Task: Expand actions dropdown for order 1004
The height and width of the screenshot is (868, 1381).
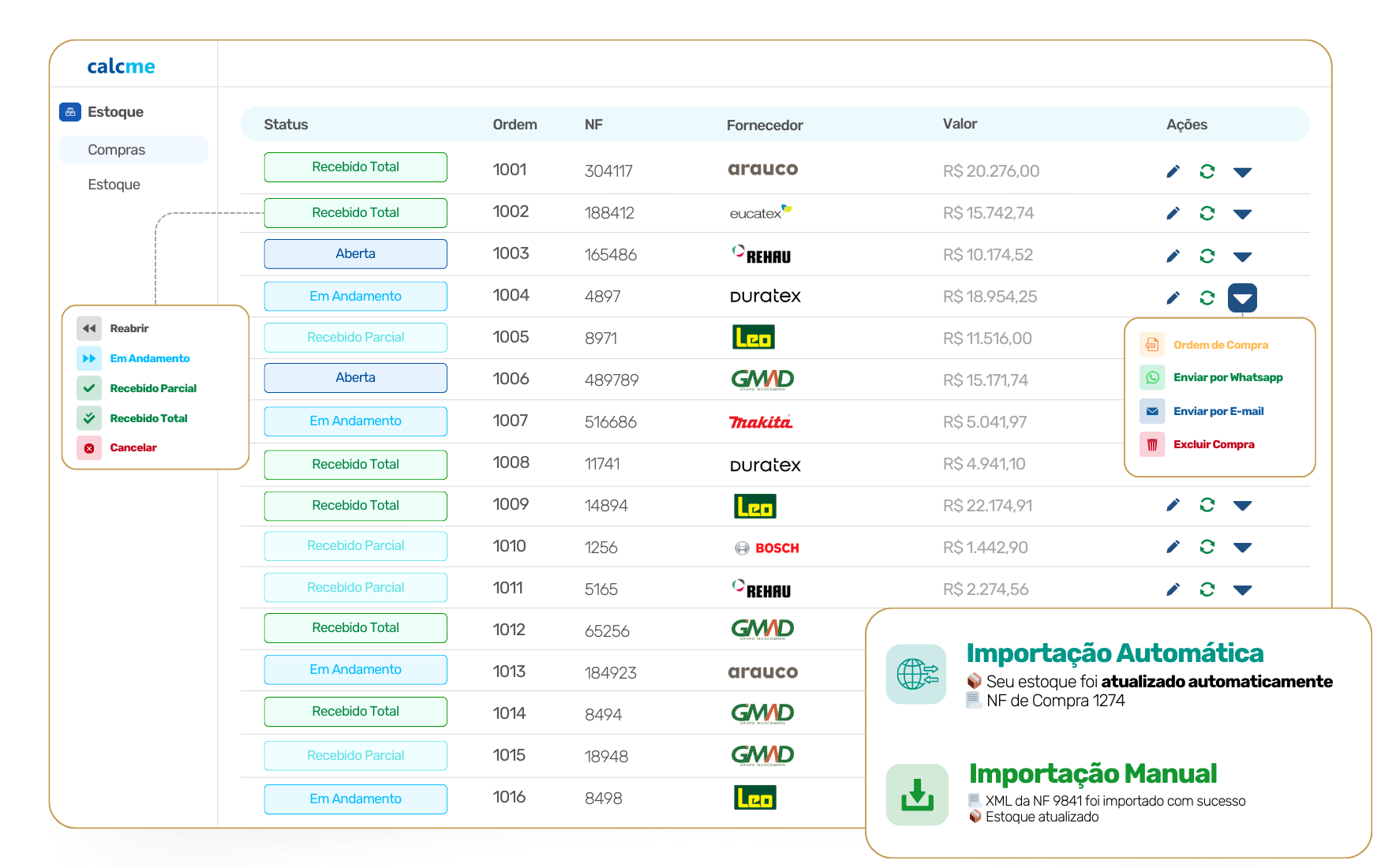Action: (x=1242, y=297)
